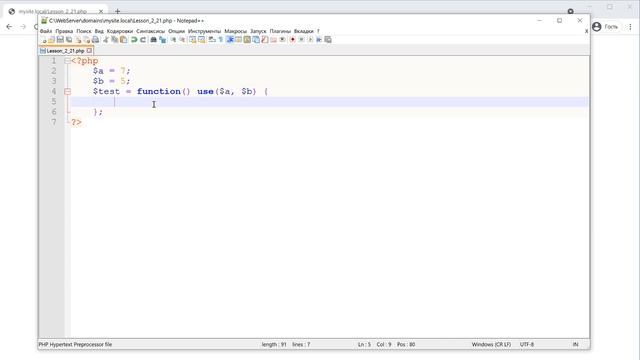The height and width of the screenshot is (360, 640).
Task: Click the ?> closing tag on line 7
Action: click(76, 122)
